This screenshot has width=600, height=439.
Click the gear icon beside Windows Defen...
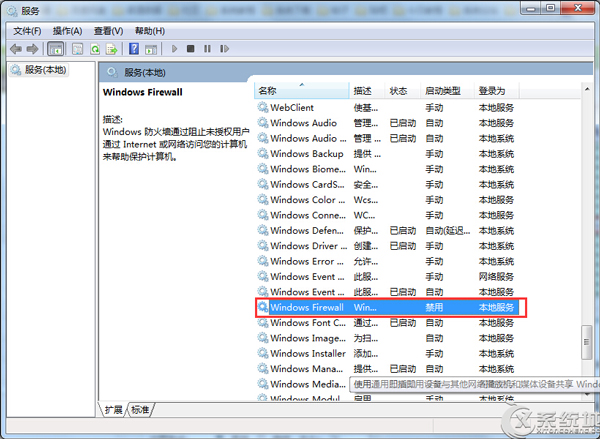[x=262, y=230]
